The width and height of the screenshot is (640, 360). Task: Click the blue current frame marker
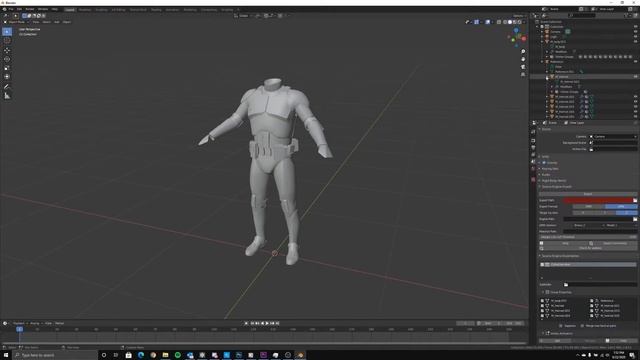point(19,329)
